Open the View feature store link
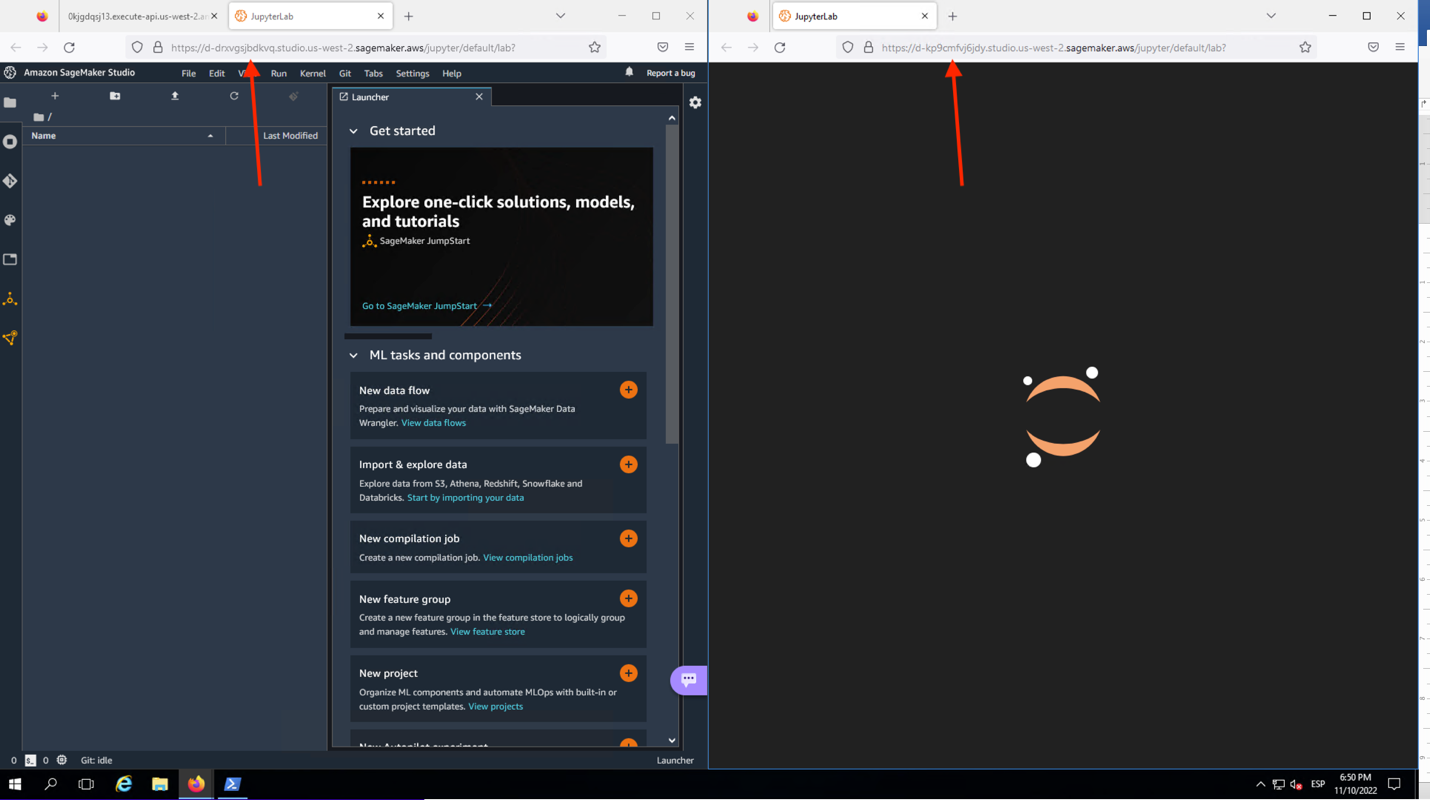 [x=487, y=632]
